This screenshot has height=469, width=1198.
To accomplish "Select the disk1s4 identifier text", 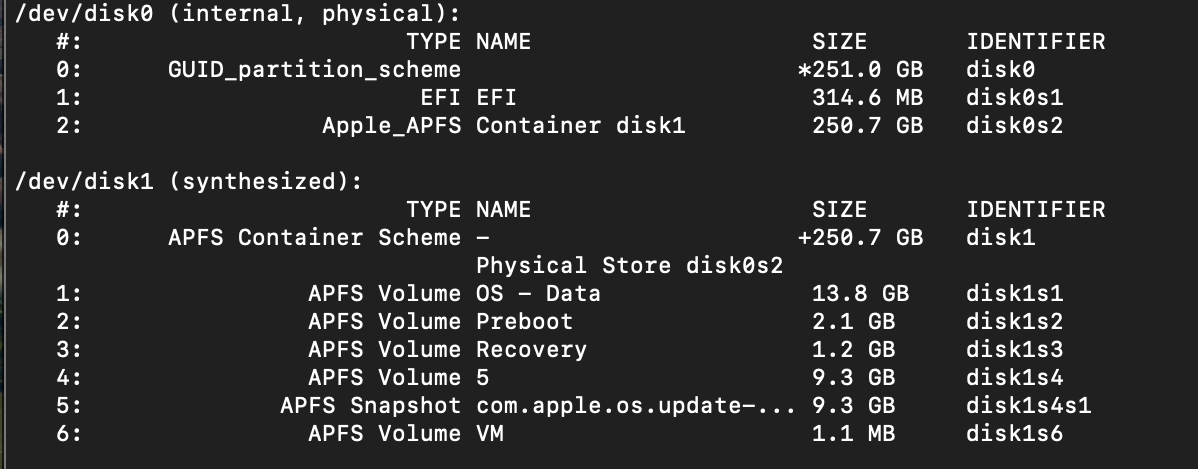I will [1015, 378].
